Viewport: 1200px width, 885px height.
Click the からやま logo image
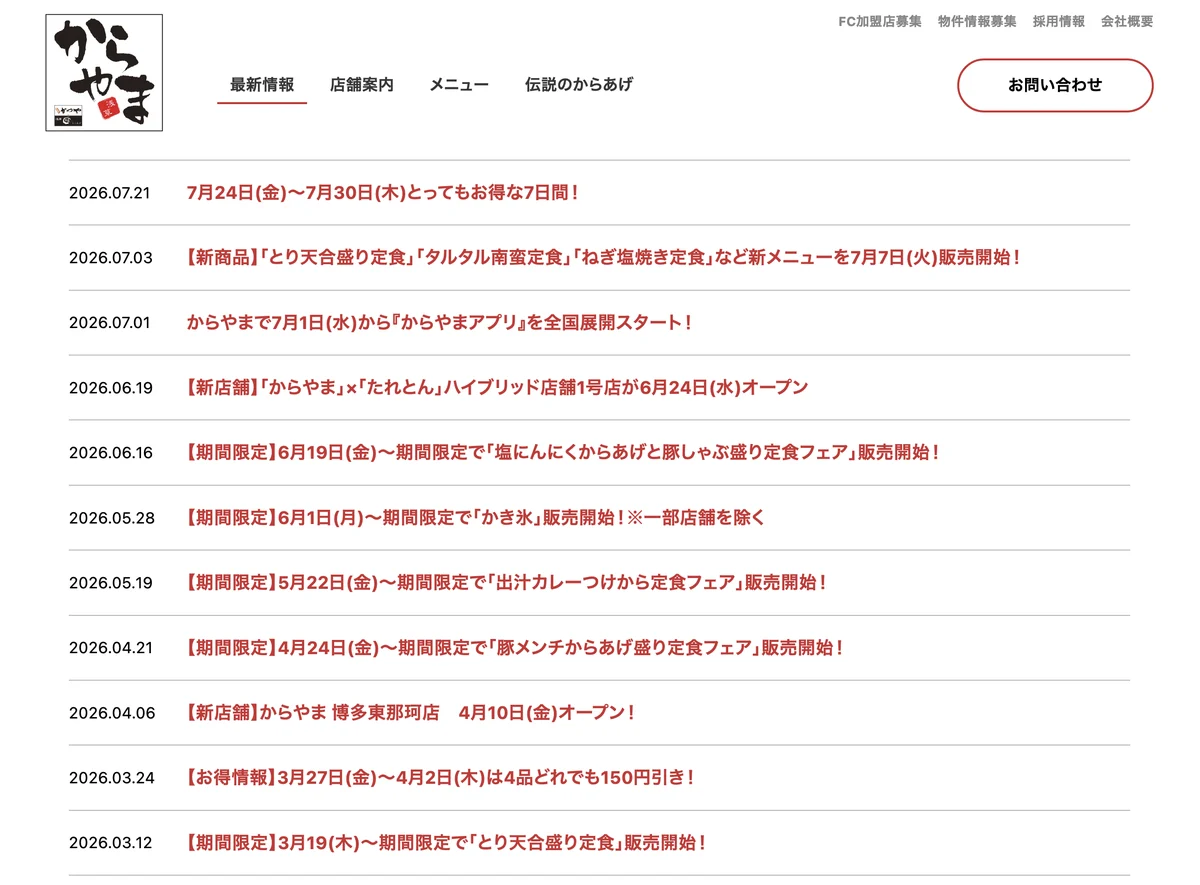click(104, 73)
